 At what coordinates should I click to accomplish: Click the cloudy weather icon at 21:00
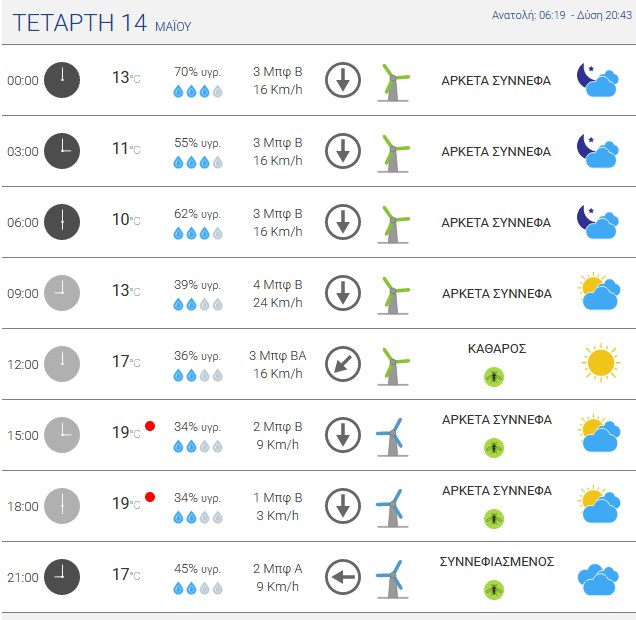598,579
